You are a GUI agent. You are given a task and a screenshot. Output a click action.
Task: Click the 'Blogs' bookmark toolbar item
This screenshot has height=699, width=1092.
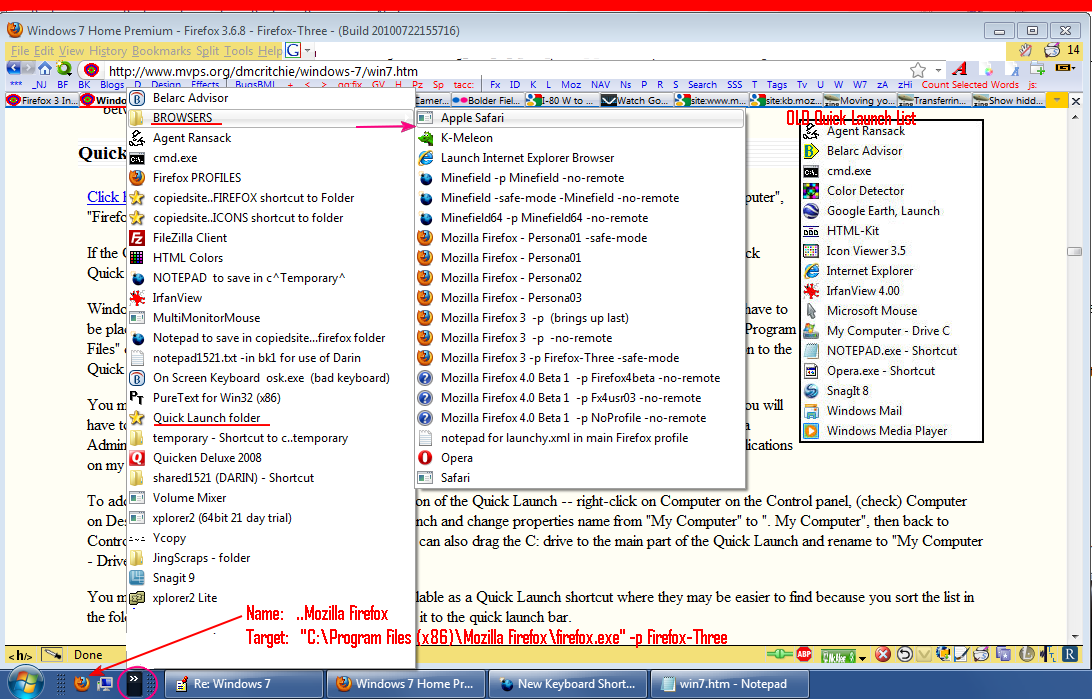point(112,84)
